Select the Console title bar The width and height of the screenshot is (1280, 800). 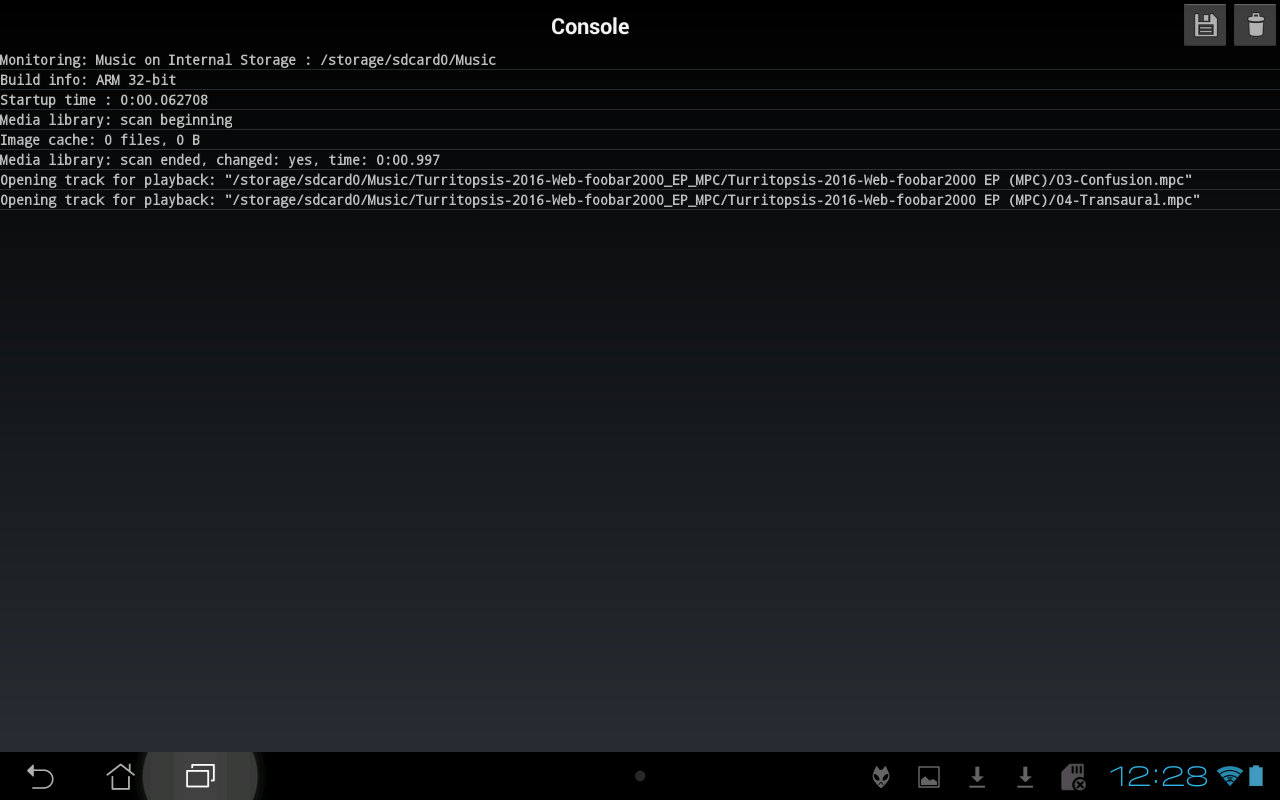590,26
